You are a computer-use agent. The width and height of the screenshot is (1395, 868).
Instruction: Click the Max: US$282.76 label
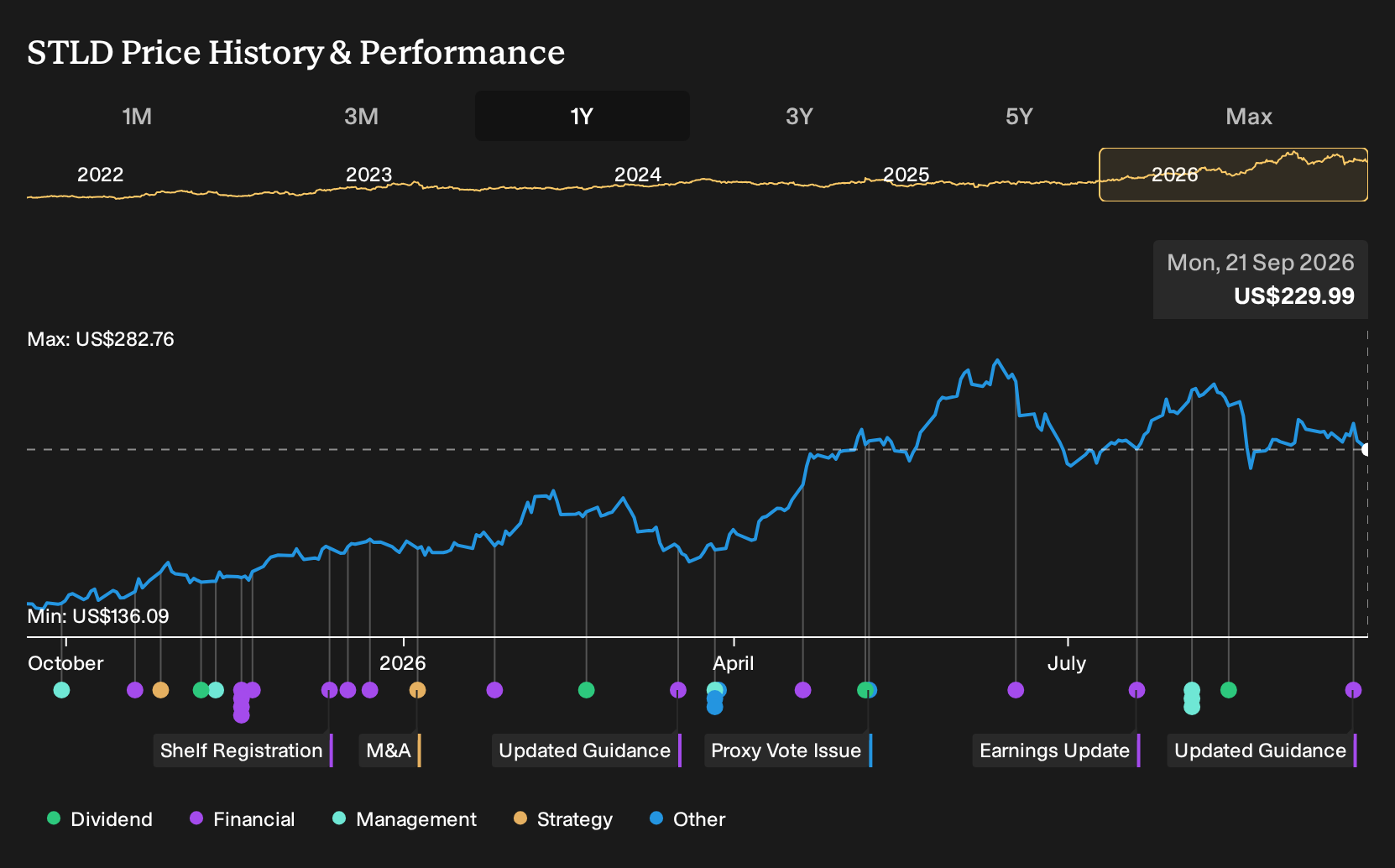coord(101,339)
